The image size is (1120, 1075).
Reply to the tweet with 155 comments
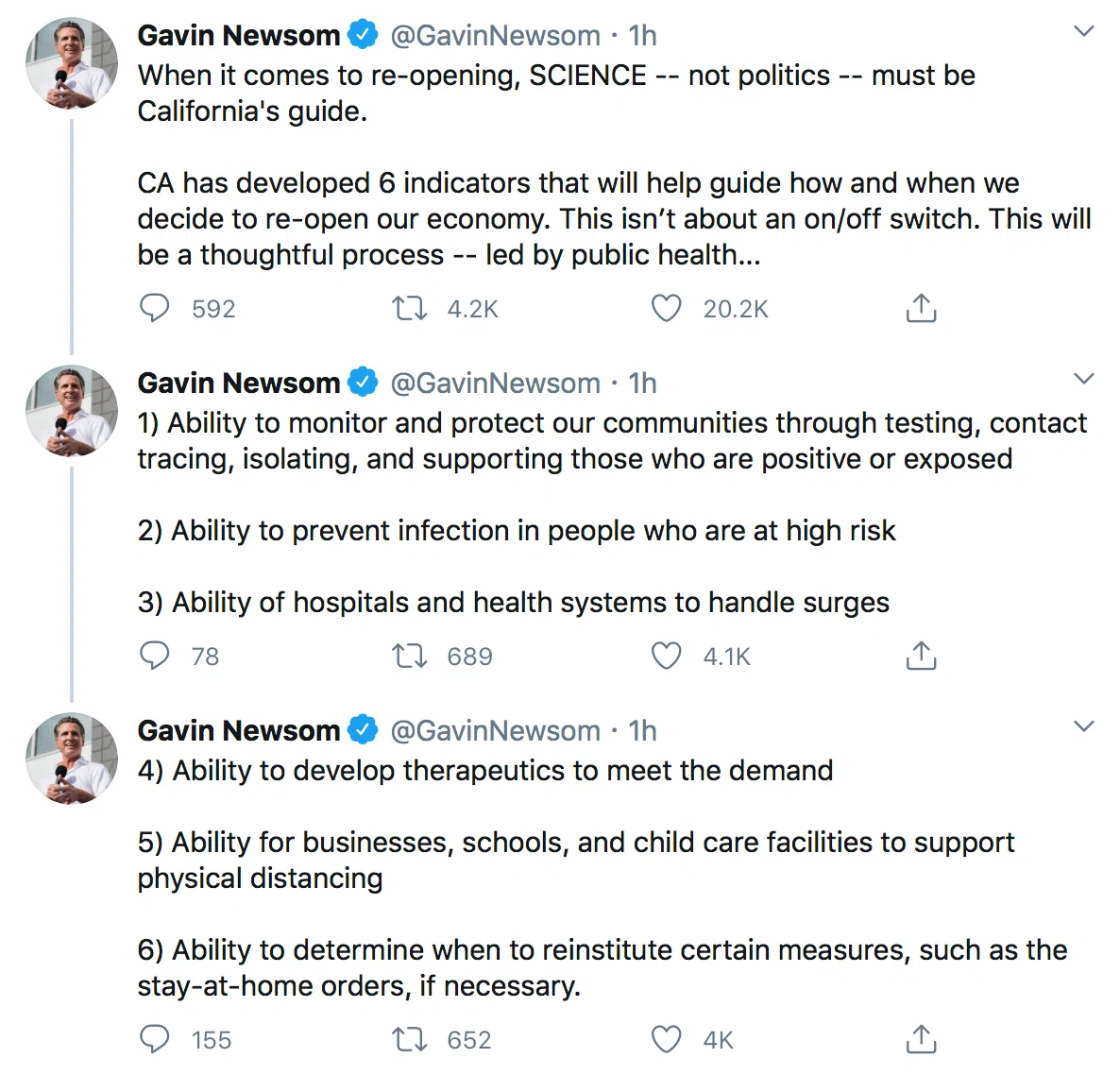(155, 1039)
